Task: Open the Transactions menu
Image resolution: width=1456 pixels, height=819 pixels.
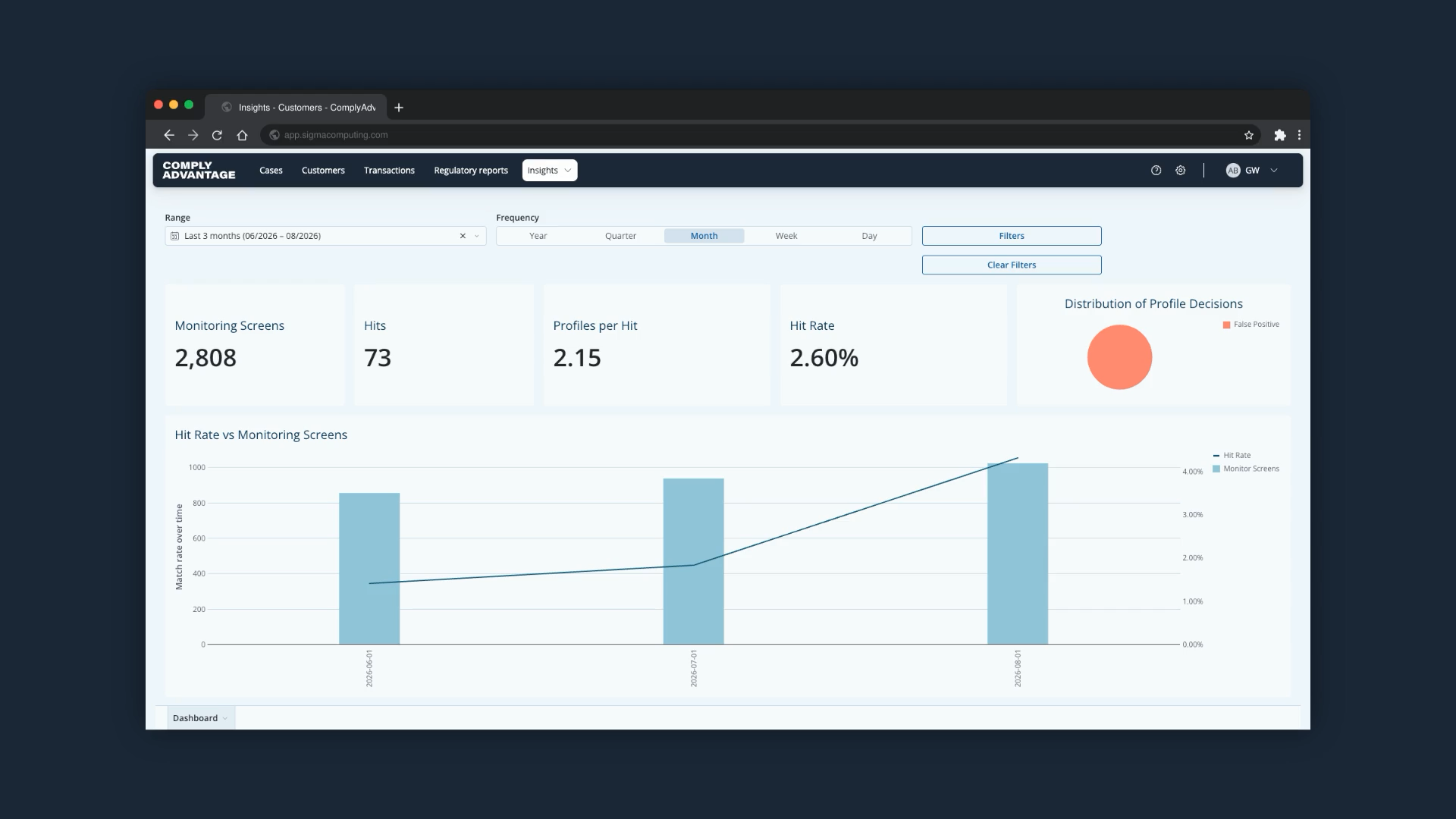Action: click(x=389, y=171)
